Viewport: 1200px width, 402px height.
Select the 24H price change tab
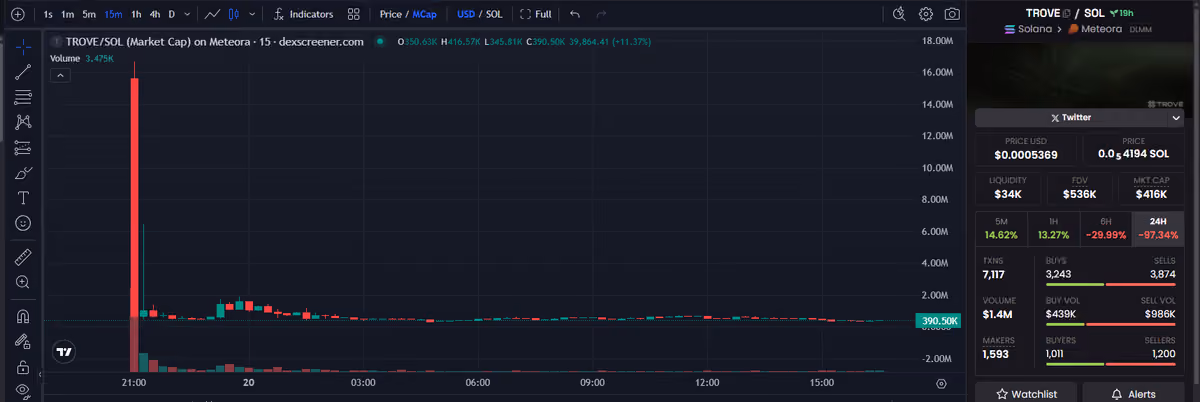click(x=1157, y=228)
